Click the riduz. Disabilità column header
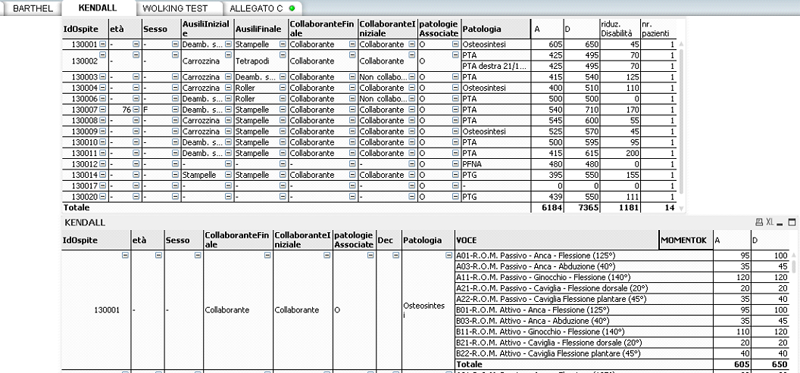Viewport: 800px width, 373px height. pyautogui.click(x=620, y=29)
